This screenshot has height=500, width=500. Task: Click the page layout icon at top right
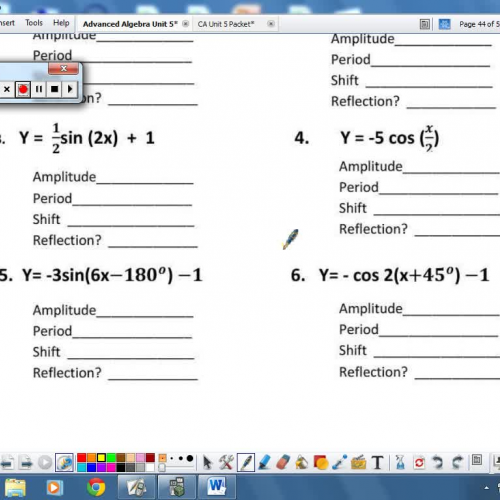click(424, 24)
